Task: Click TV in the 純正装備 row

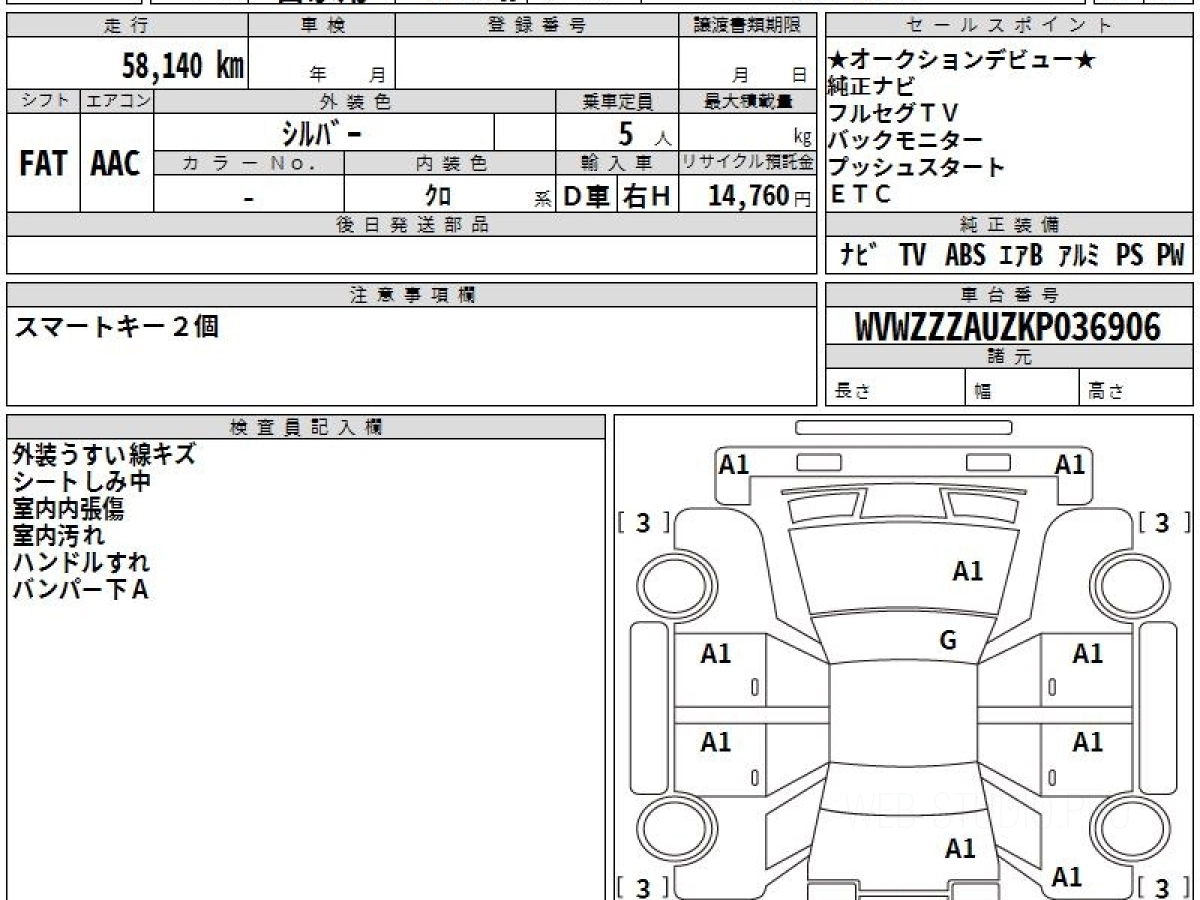Action: (x=912, y=255)
